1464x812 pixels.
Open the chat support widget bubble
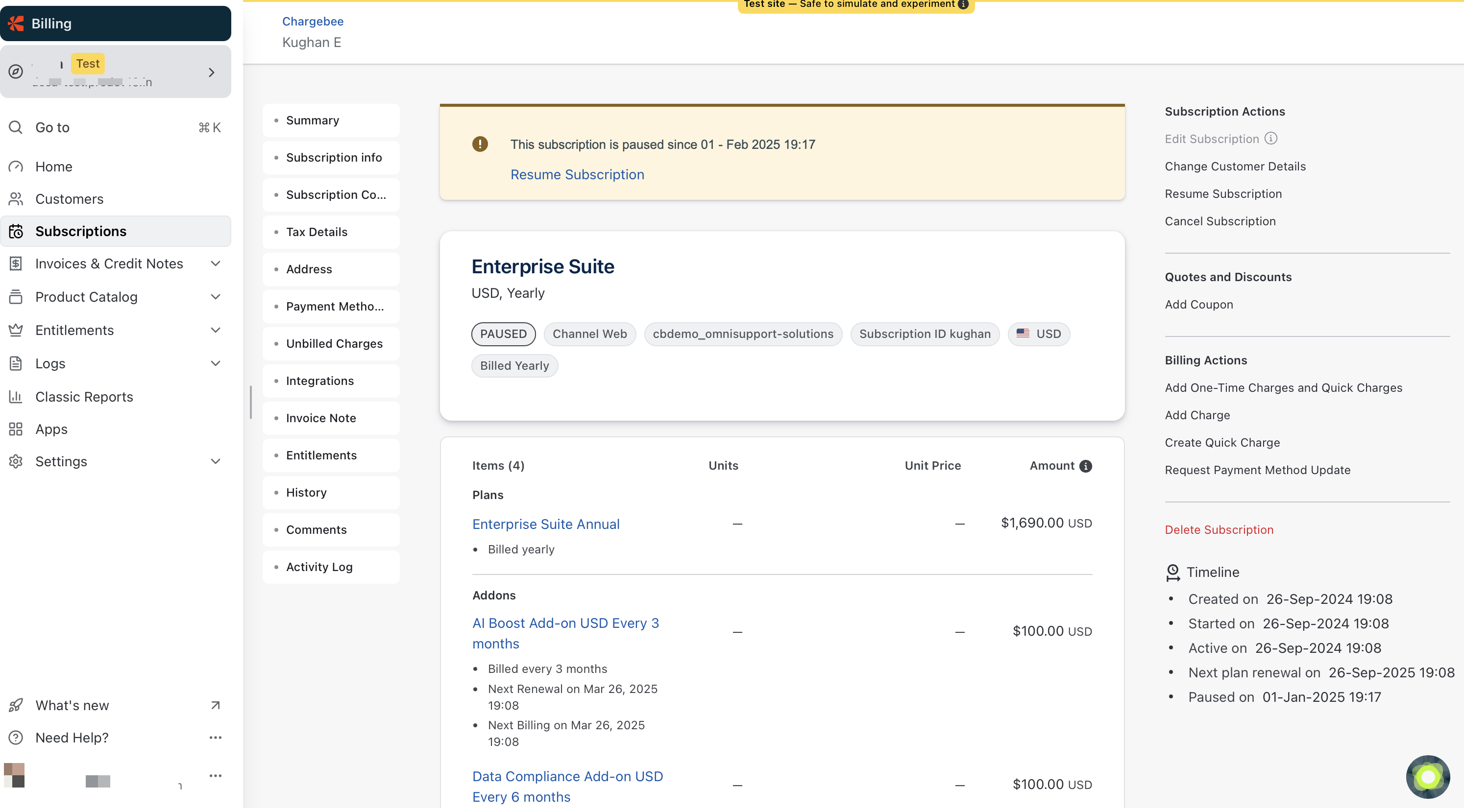pos(1427,777)
